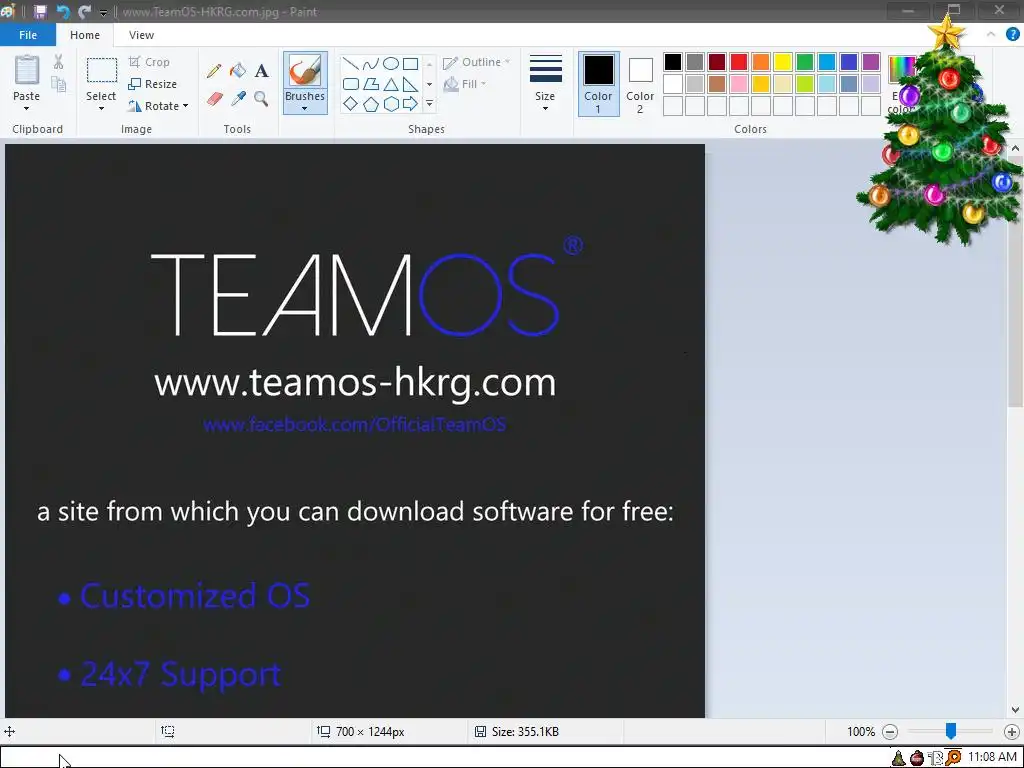The height and width of the screenshot is (768, 1024).
Task: Zoom in with the plus button
Action: coord(1012,731)
